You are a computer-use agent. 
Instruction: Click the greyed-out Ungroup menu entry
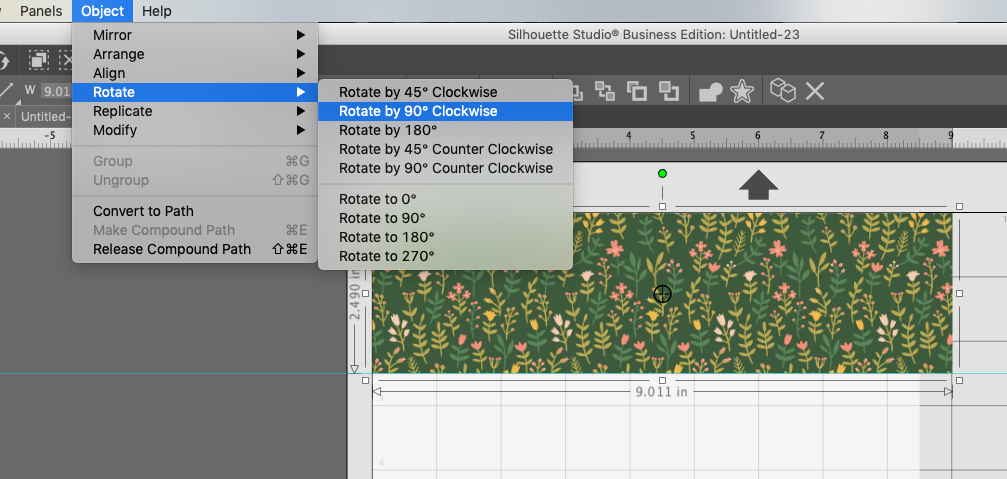tap(195, 180)
